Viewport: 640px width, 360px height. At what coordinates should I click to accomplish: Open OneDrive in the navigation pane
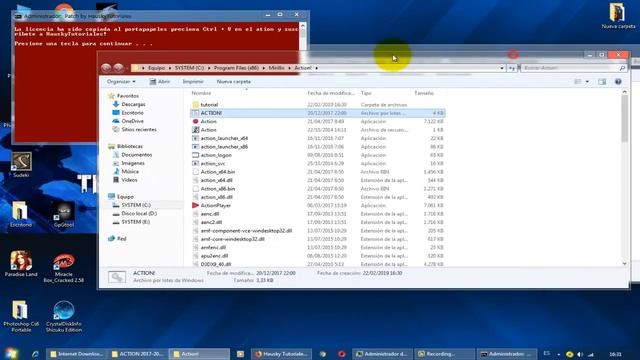coord(132,121)
